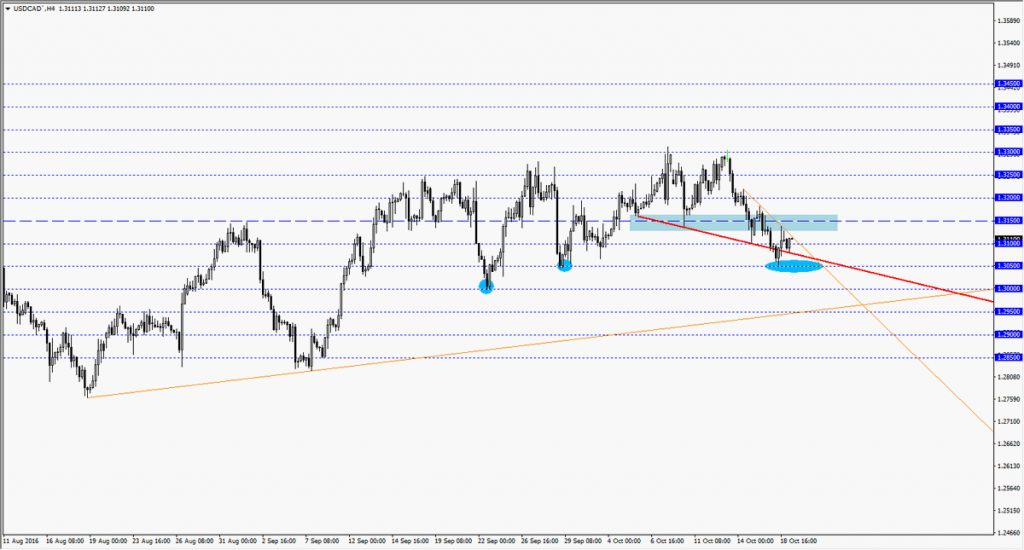
Task: Select the light blue rectangle zone
Action: pyautogui.click(x=733, y=223)
